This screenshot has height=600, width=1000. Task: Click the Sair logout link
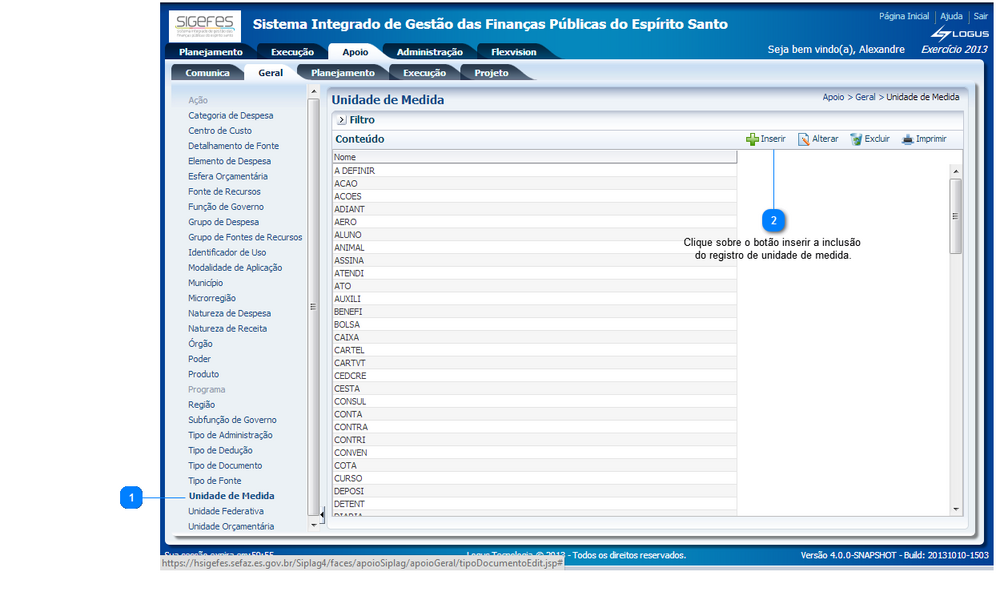coord(980,17)
